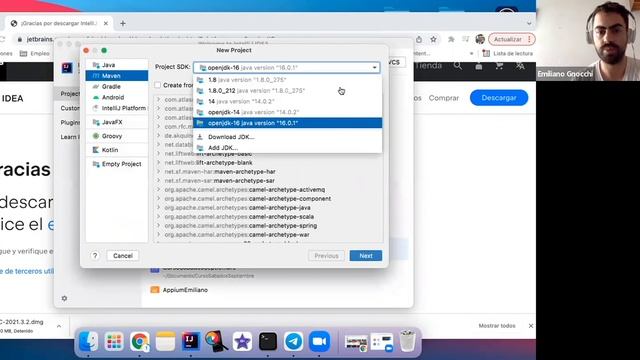This screenshot has width=640, height=360.
Task: Choose SDK 14 java version 14.0.2
Action: point(287,101)
